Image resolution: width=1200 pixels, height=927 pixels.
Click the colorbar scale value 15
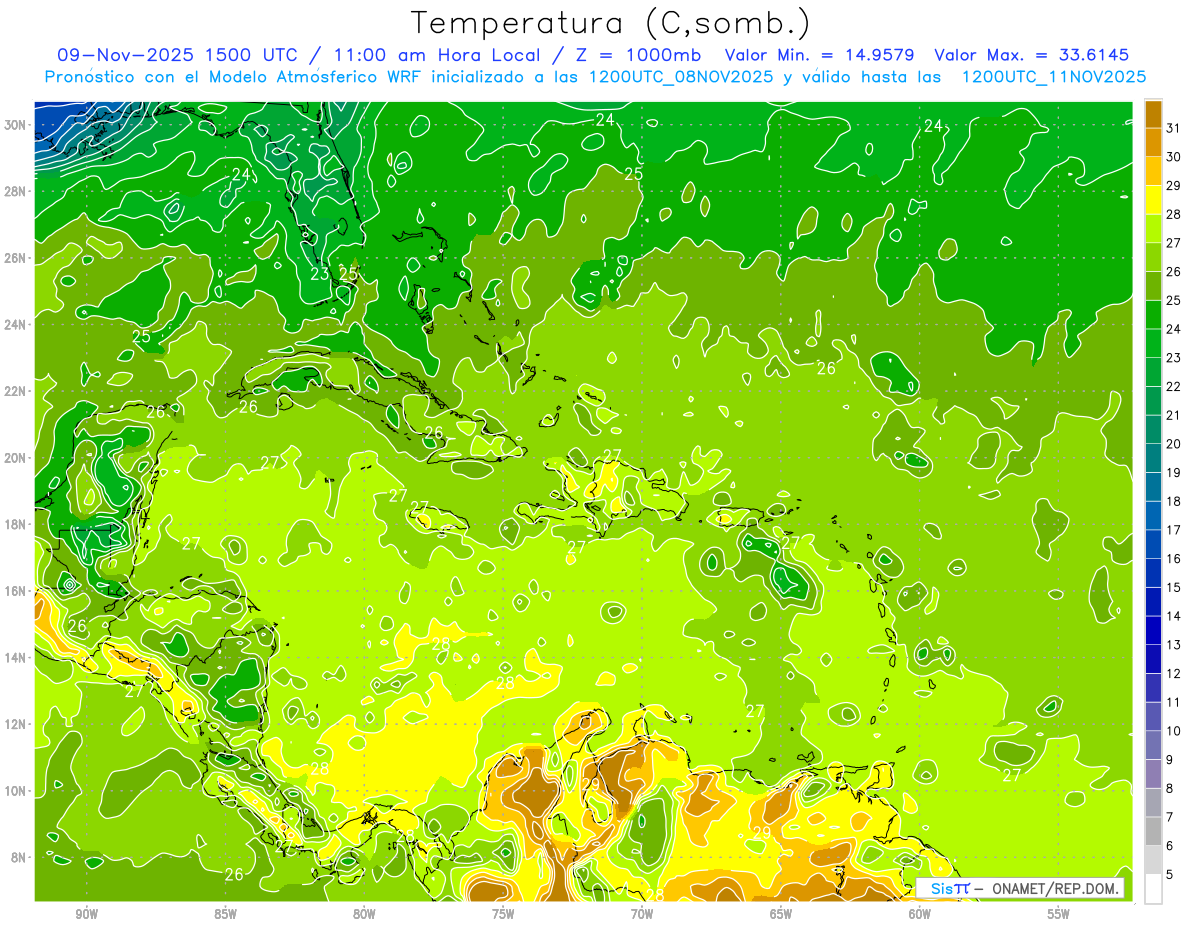[1173, 588]
